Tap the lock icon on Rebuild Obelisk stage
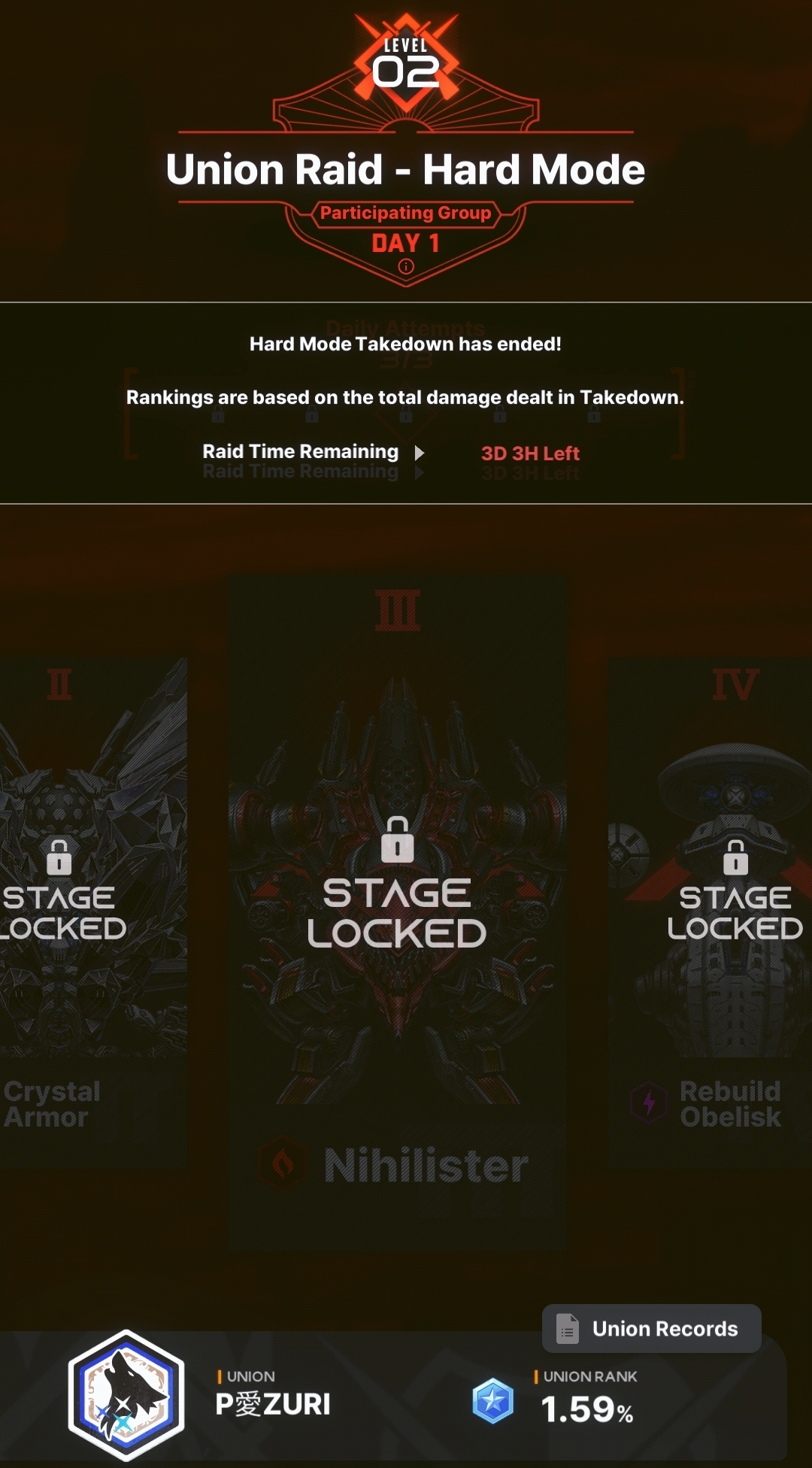 coord(735,857)
